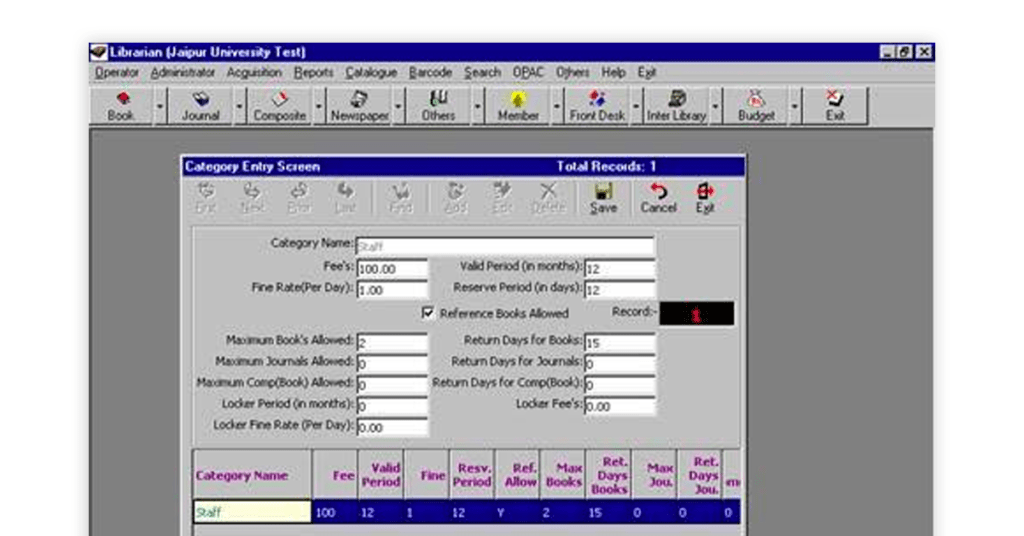
Task: Click the Others toolbar icon
Action: pos(438,106)
